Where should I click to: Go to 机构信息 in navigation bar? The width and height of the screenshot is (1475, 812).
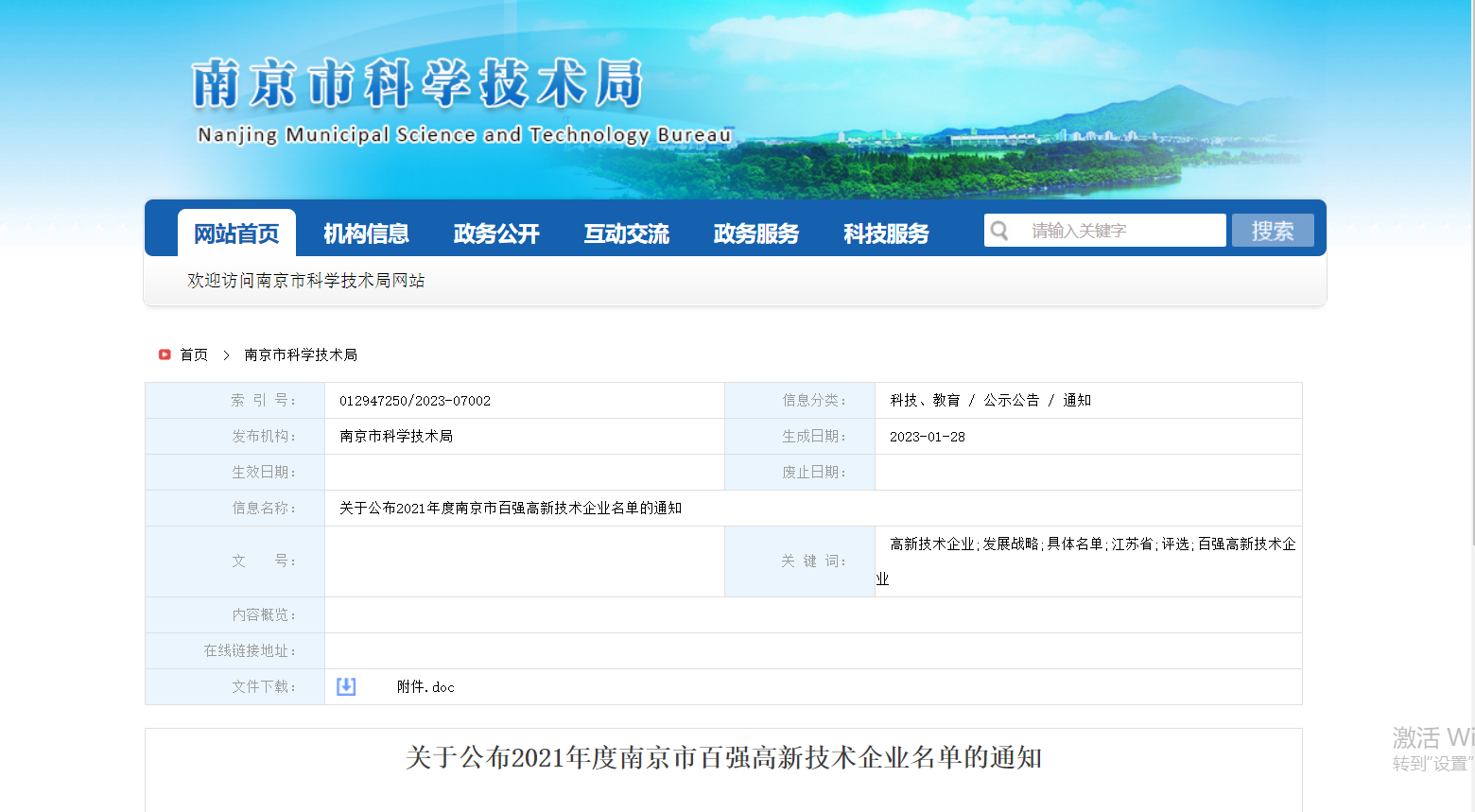366,233
